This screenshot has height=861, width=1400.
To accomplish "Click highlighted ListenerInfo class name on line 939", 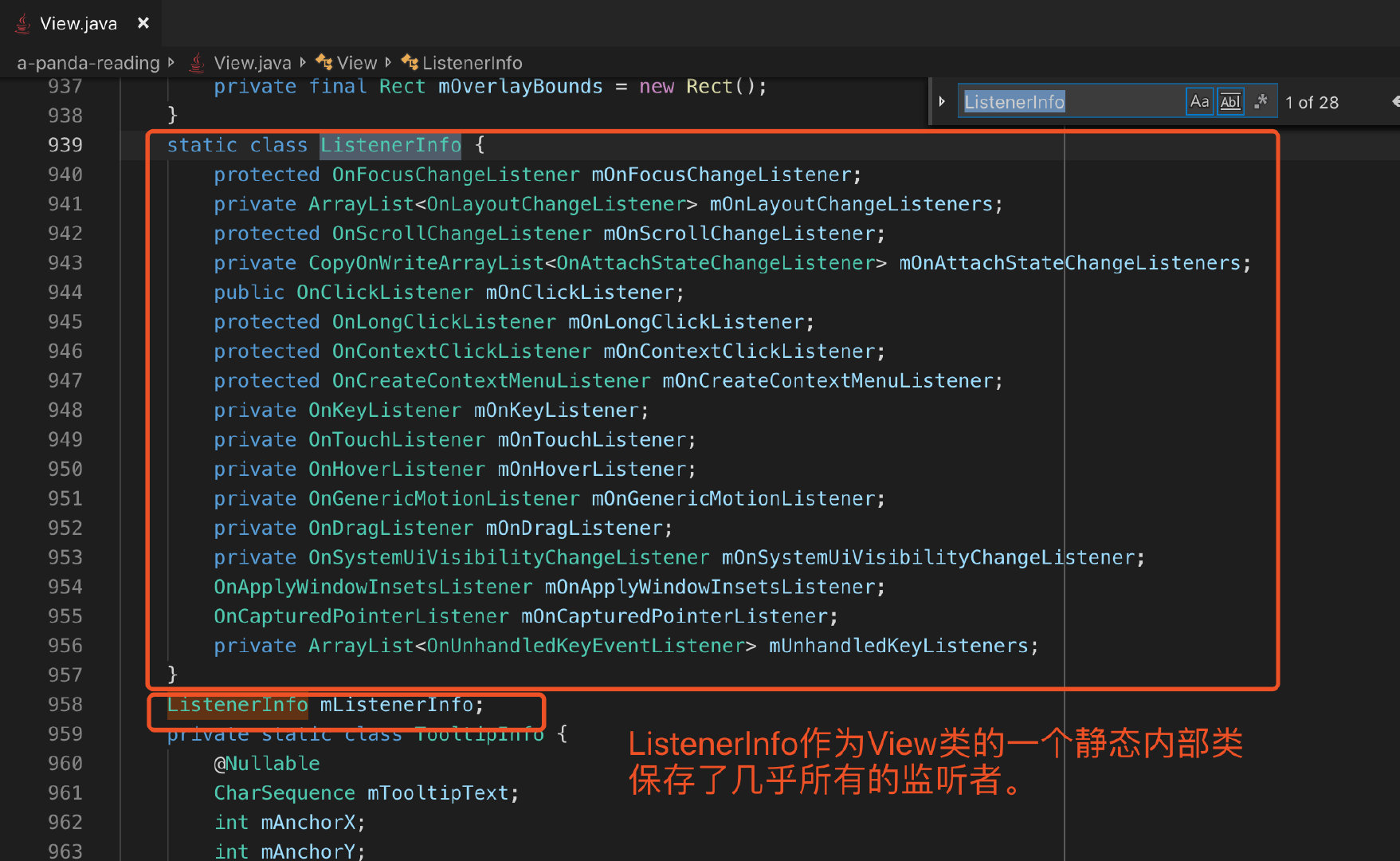I will point(390,145).
